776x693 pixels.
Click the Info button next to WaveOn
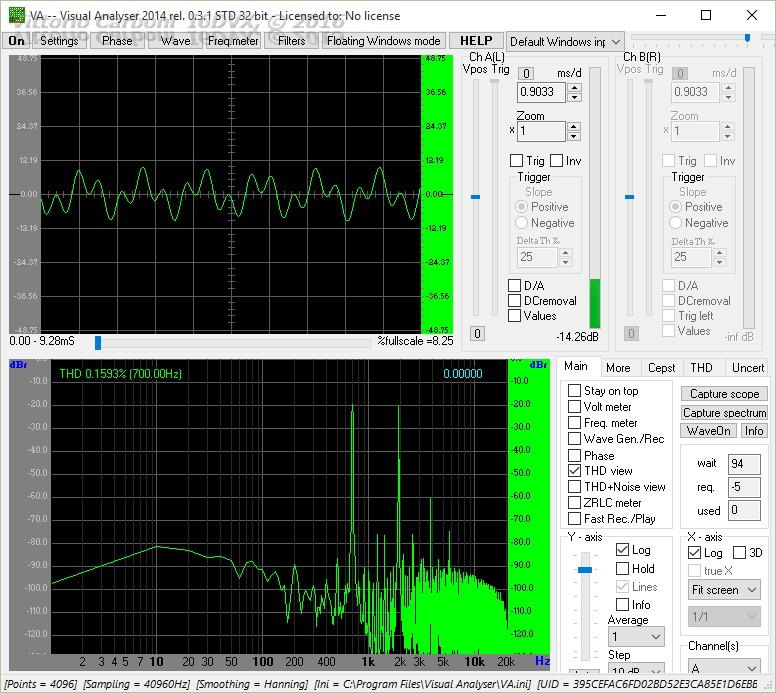[754, 431]
